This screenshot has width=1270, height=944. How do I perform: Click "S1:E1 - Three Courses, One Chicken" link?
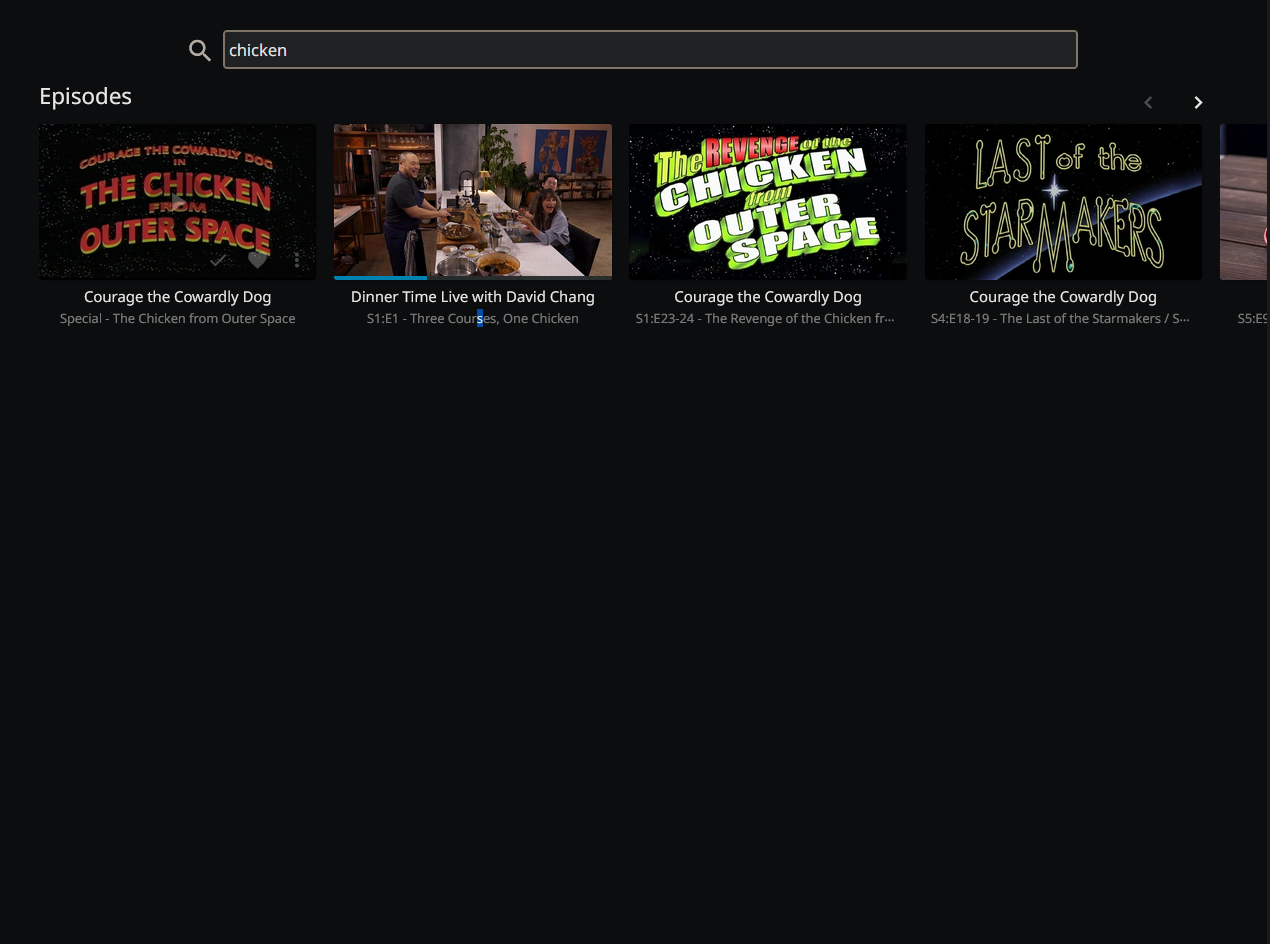point(472,319)
